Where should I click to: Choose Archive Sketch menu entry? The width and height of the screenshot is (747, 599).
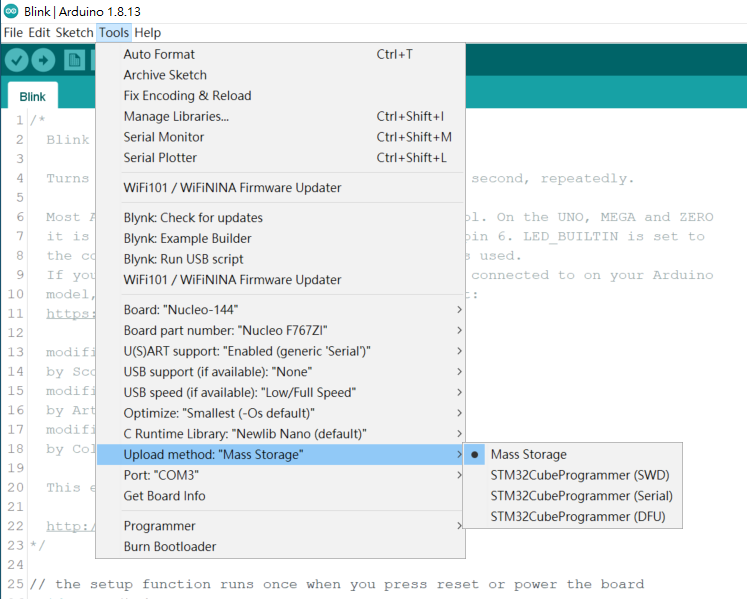(x=280, y=75)
